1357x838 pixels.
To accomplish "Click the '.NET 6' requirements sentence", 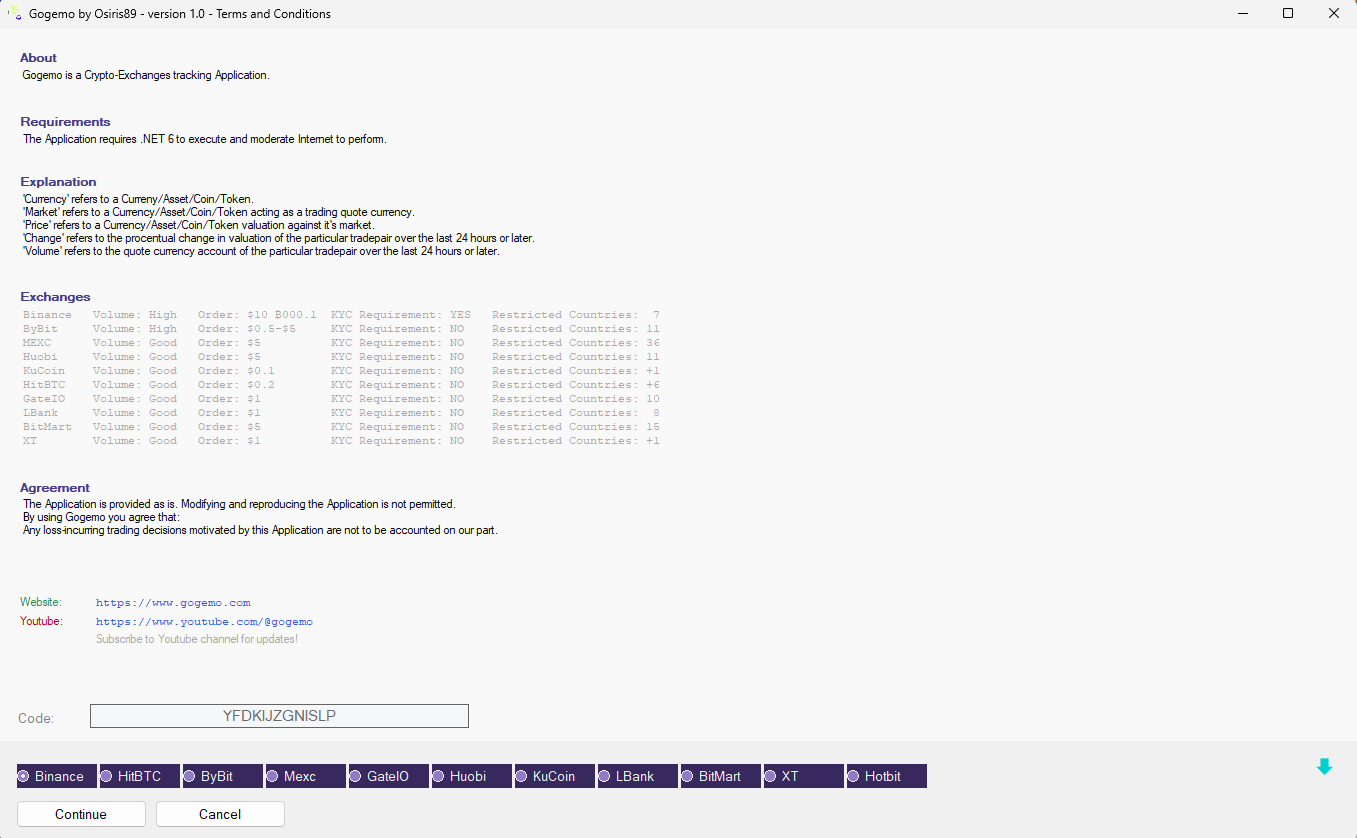I will point(205,139).
